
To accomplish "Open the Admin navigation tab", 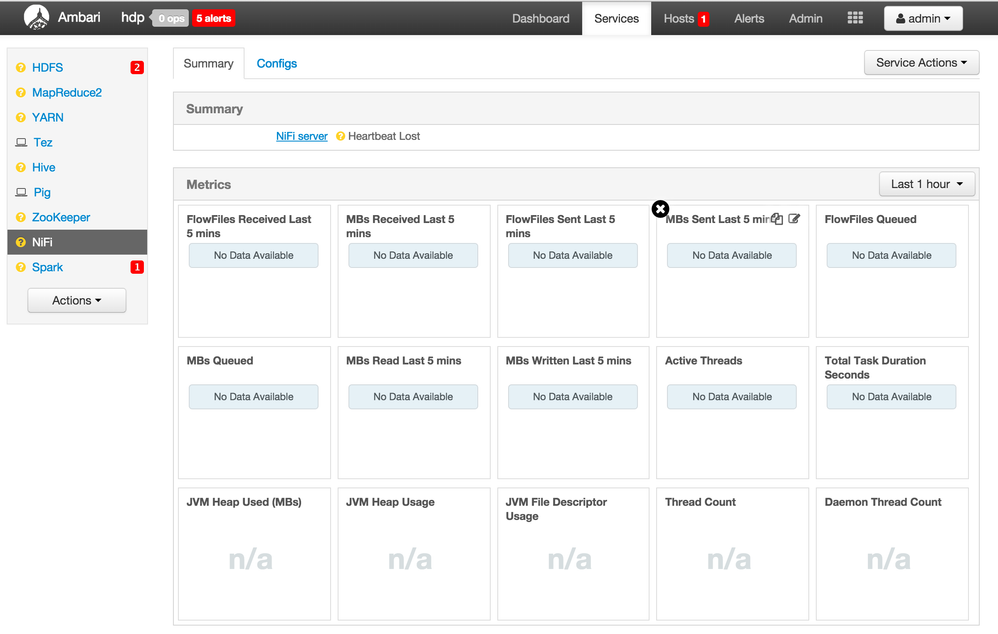I will pyautogui.click(x=806, y=18).
